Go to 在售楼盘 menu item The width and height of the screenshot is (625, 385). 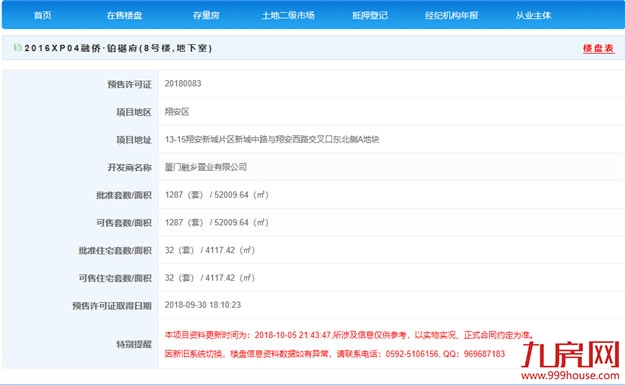124,15
